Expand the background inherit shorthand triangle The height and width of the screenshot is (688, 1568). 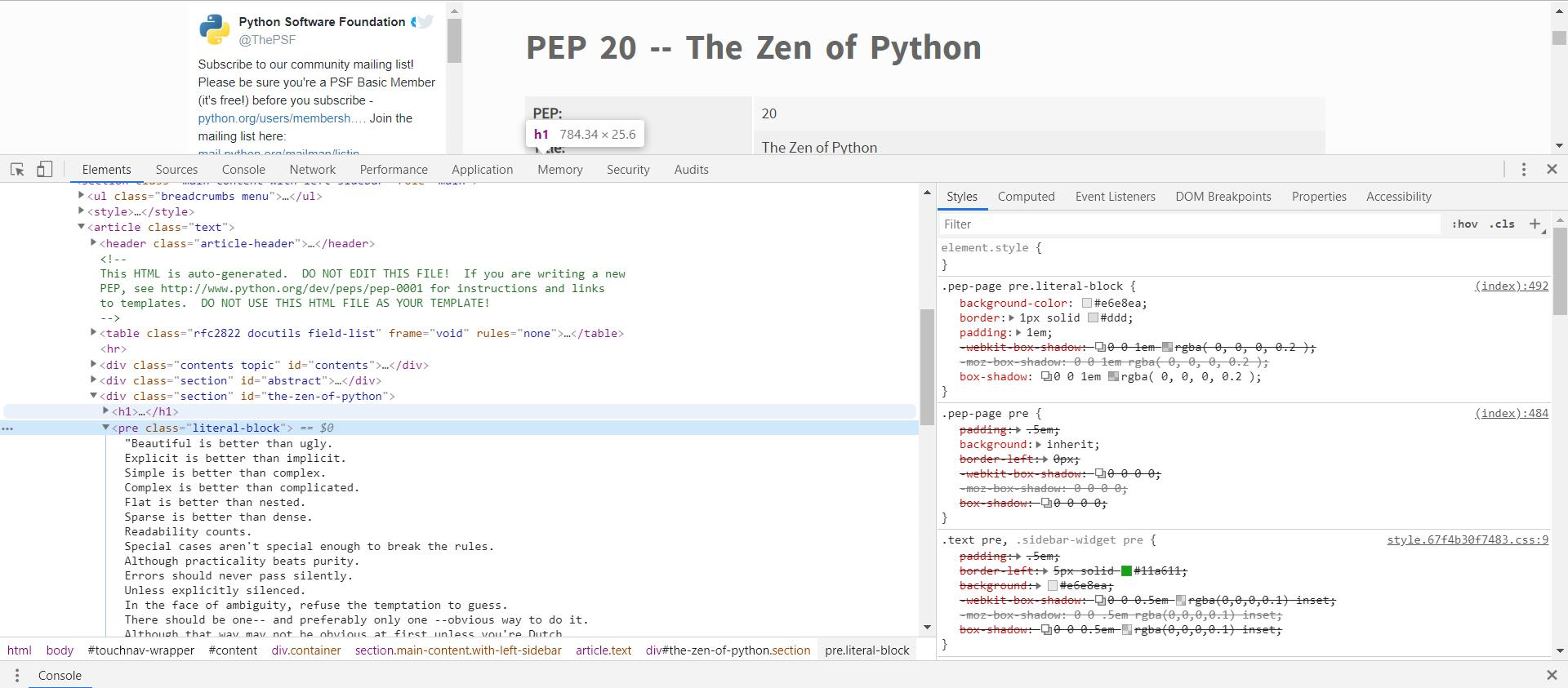[1038, 445]
